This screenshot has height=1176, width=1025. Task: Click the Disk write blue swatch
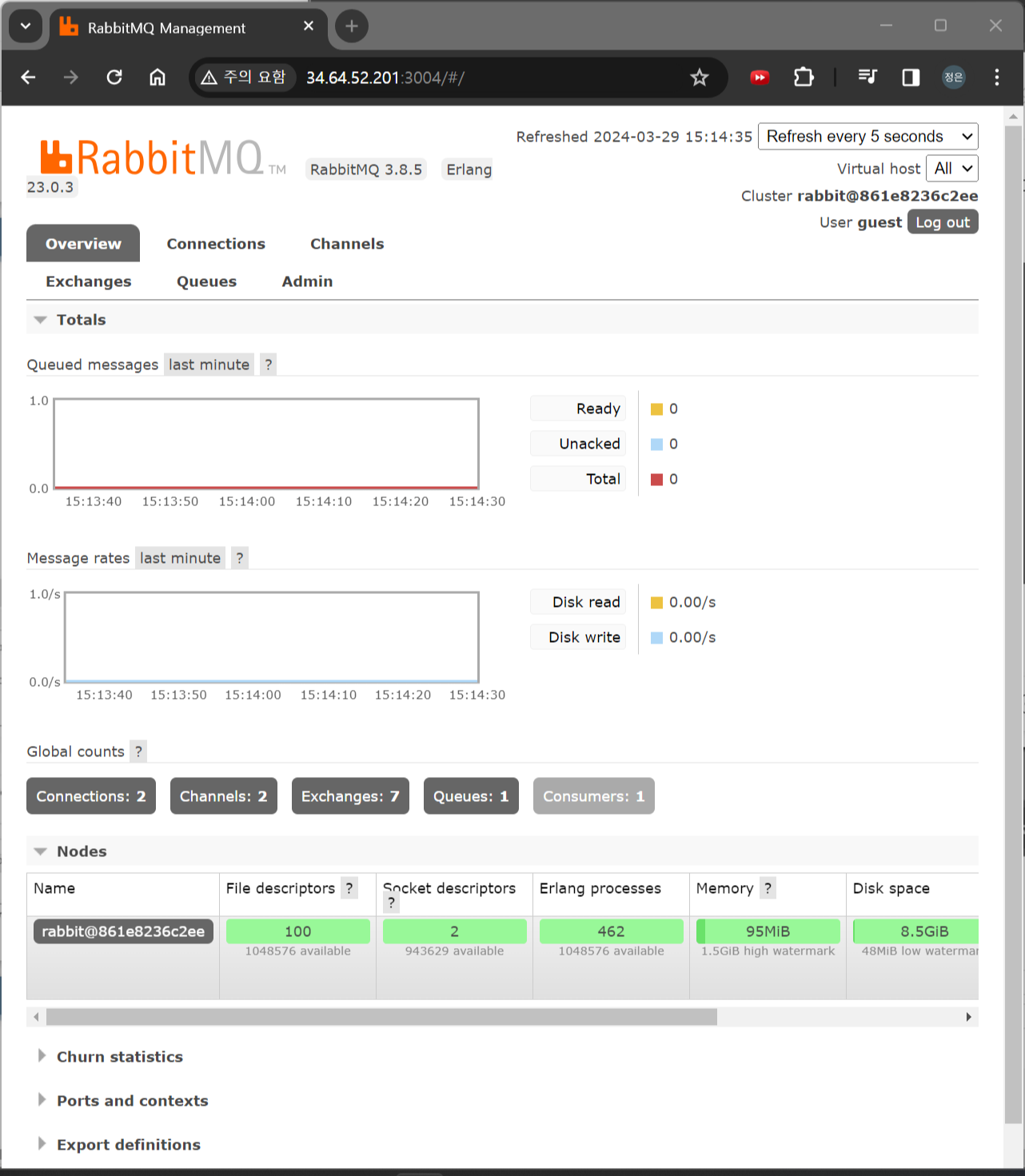656,638
